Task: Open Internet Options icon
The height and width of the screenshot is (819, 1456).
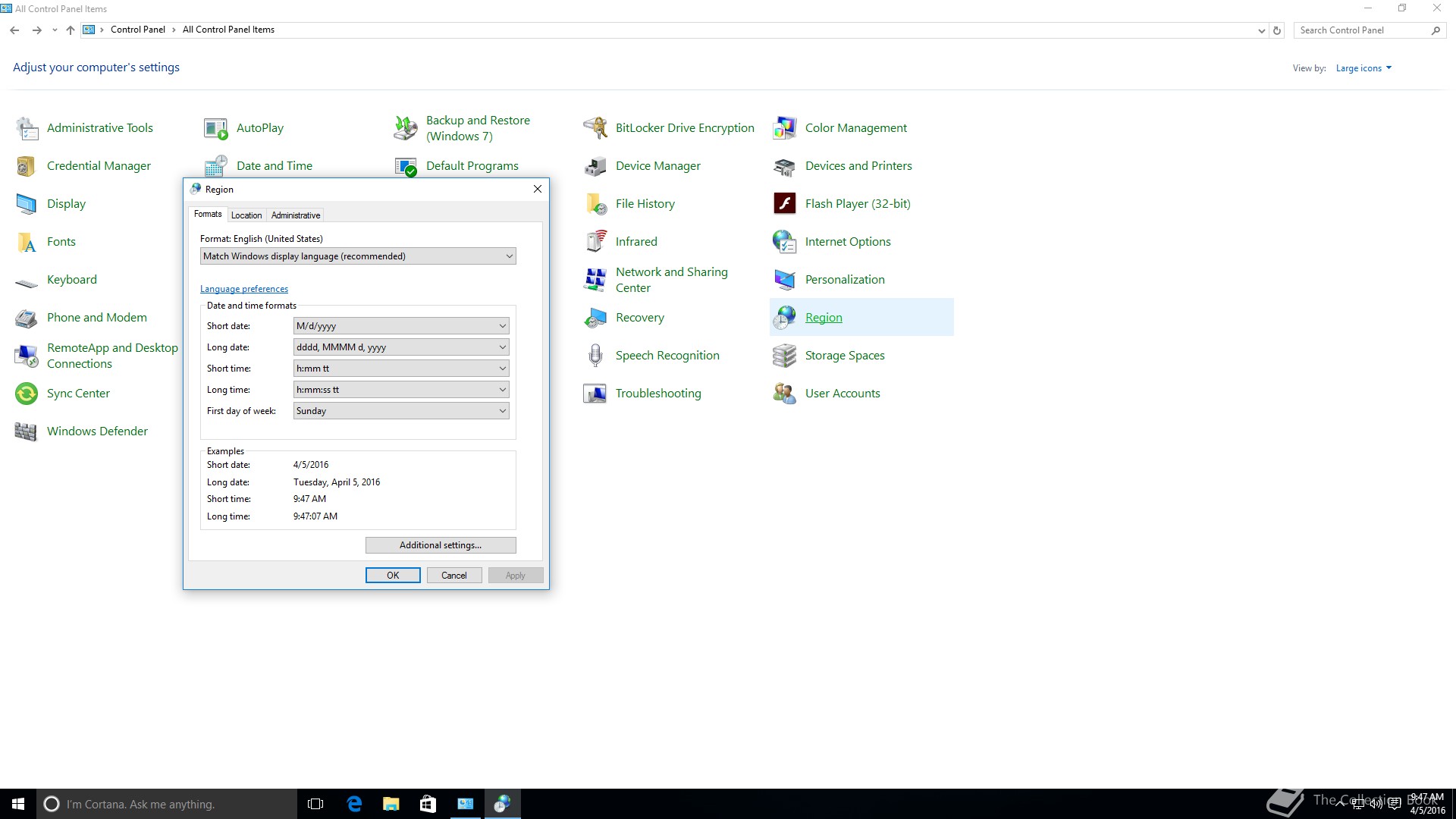Action: point(785,242)
